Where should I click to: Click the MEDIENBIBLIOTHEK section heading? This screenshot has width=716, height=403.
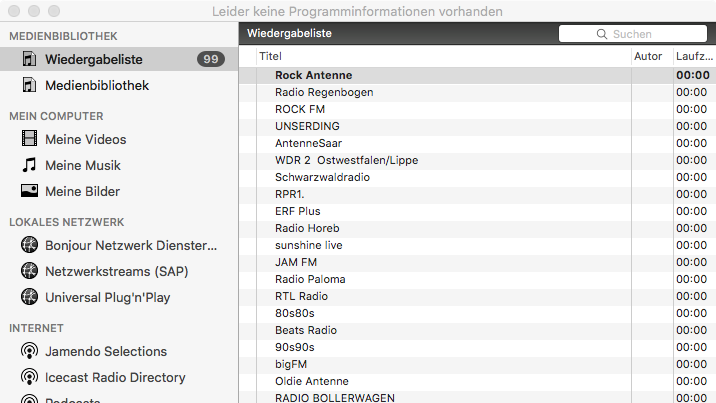click(63, 36)
